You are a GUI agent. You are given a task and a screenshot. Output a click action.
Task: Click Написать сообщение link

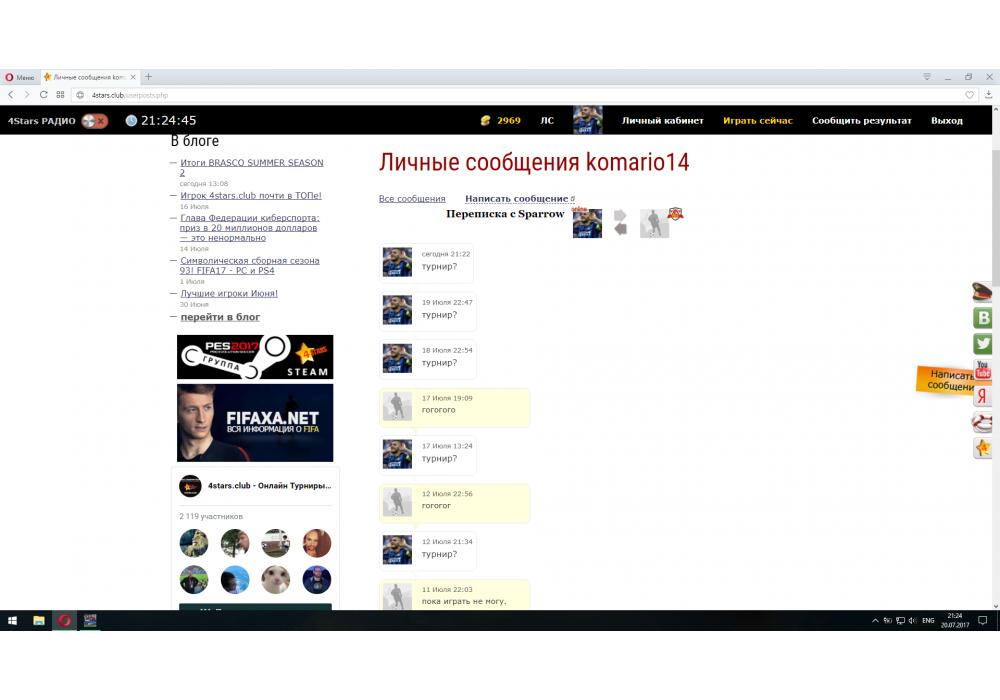point(517,199)
